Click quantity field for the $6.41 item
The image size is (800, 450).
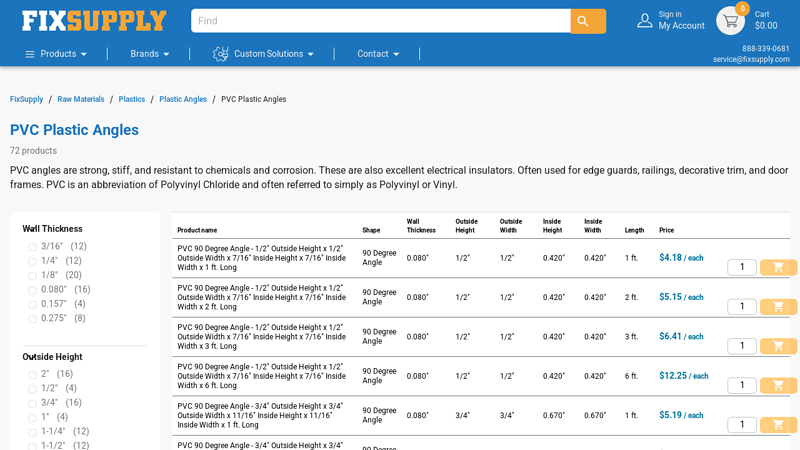[x=742, y=346]
